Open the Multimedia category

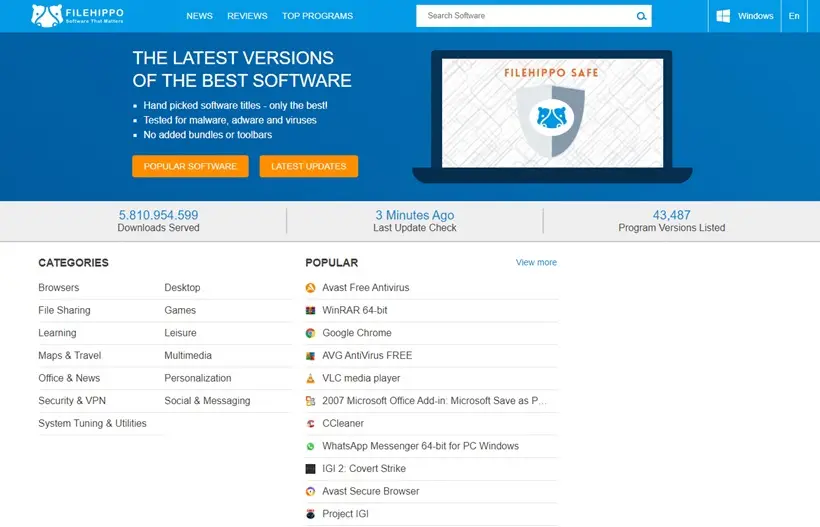click(188, 356)
